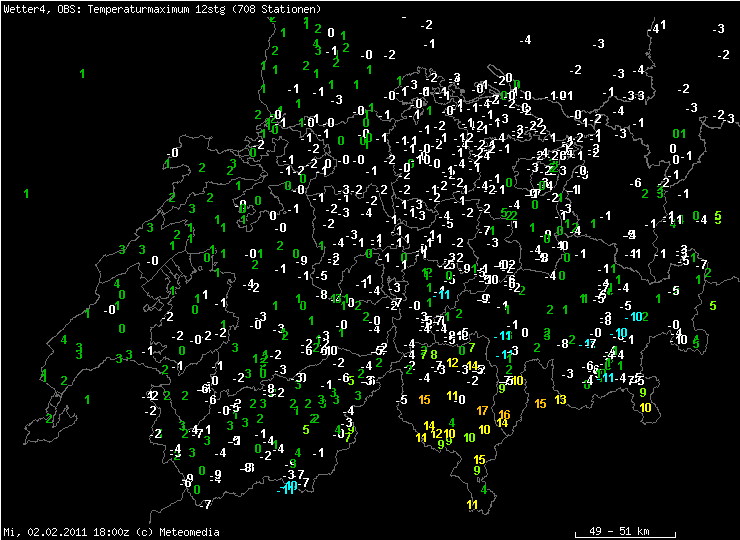This screenshot has height=540, width=740.
Task: Click the '49 - 51 km' scale bar
Action: coord(620,530)
